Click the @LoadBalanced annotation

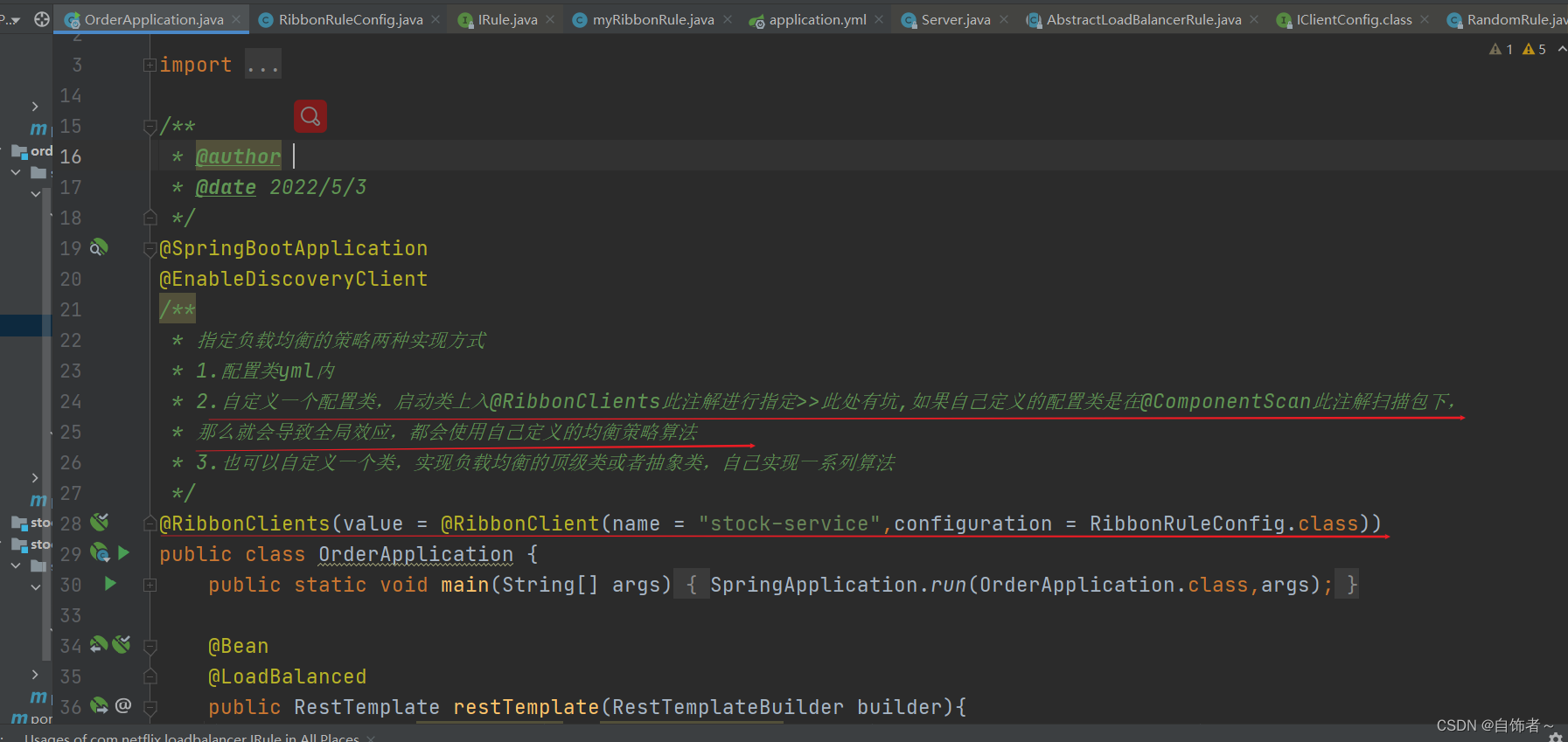(x=287, y=676)
